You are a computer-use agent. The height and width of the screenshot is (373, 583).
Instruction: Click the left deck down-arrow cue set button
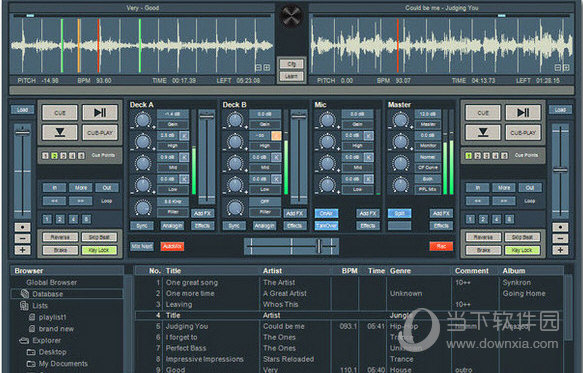pos(60,132)
